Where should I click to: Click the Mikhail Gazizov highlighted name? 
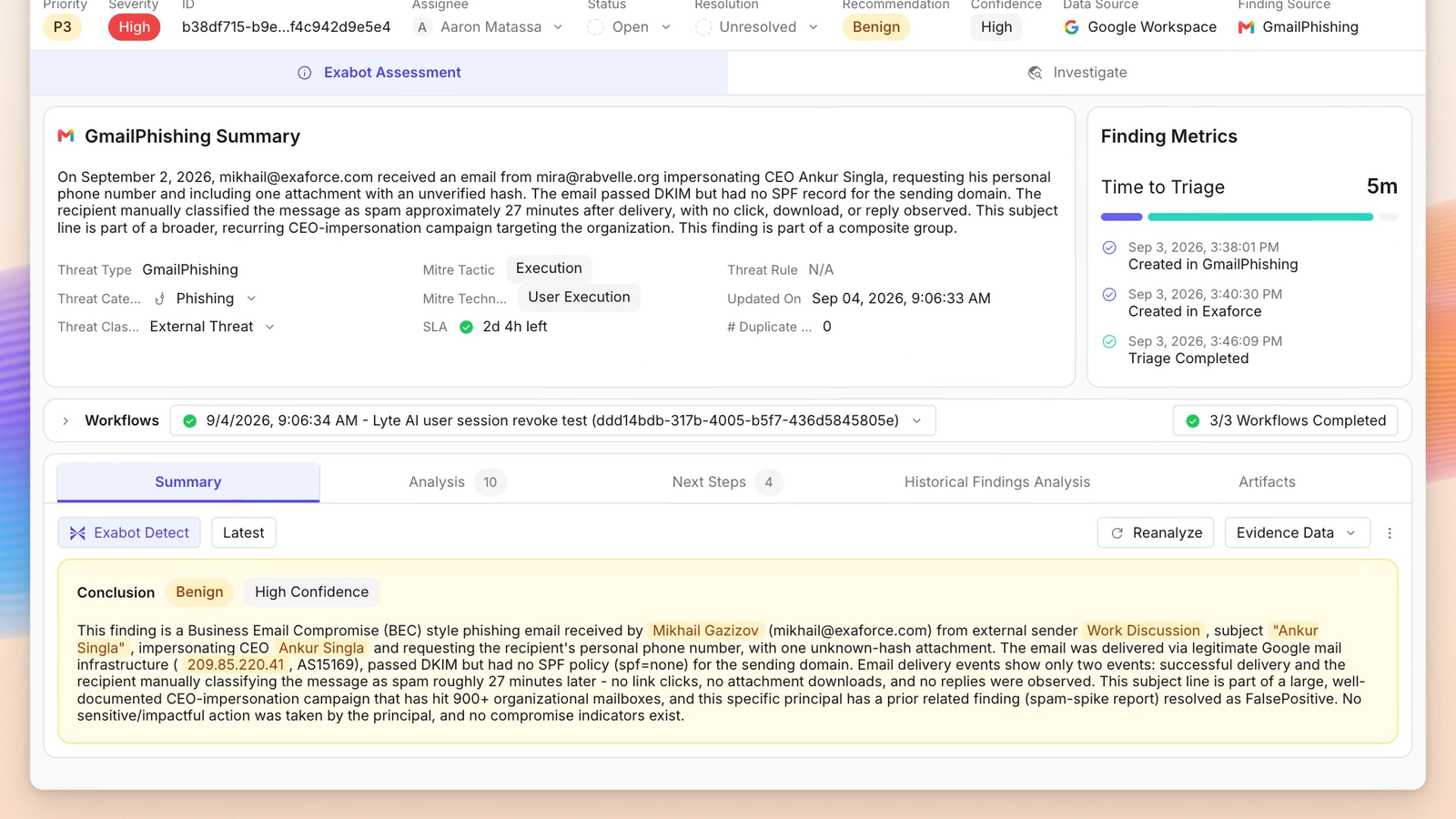[705, 631]
